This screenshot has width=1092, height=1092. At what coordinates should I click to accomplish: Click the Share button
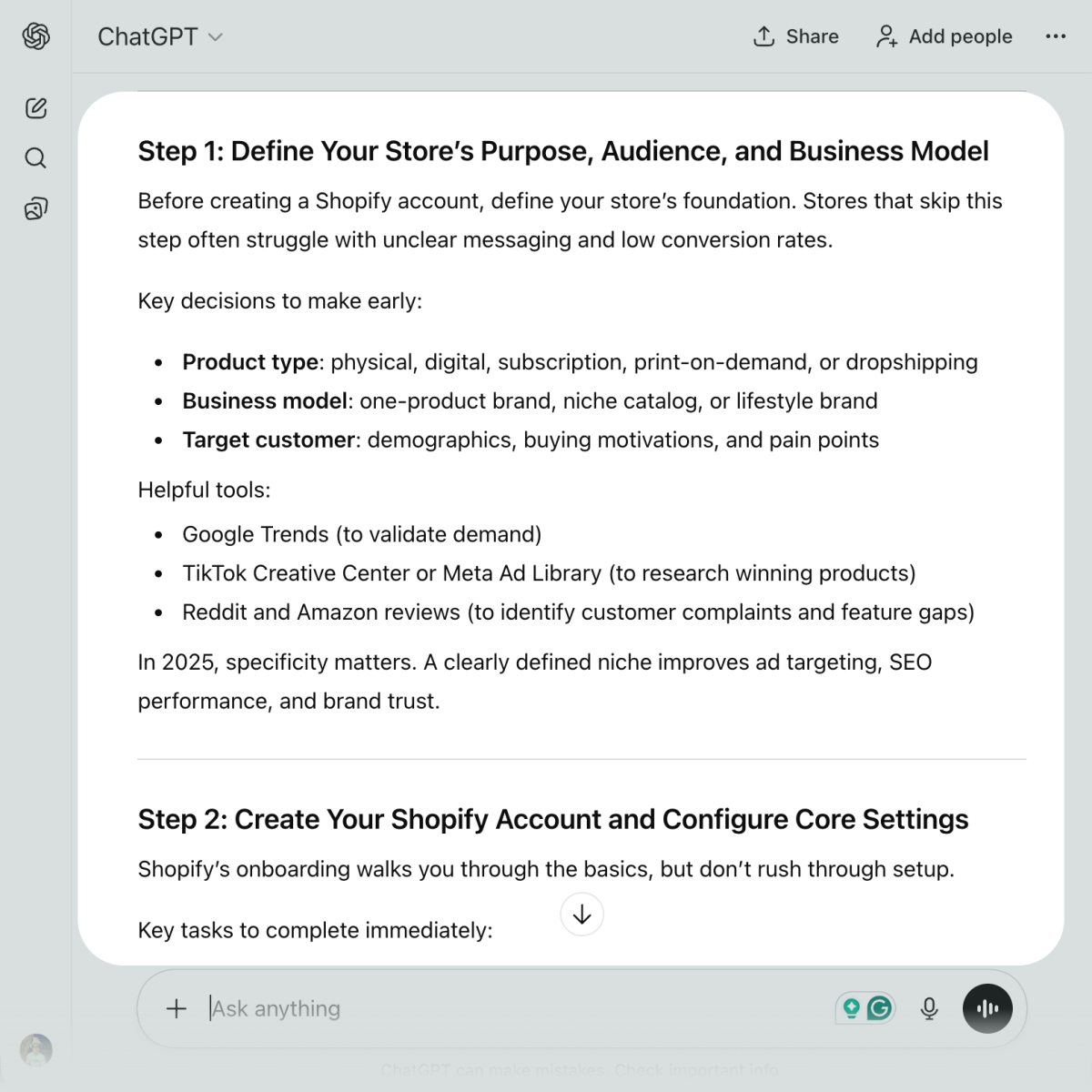pos(796,36)
